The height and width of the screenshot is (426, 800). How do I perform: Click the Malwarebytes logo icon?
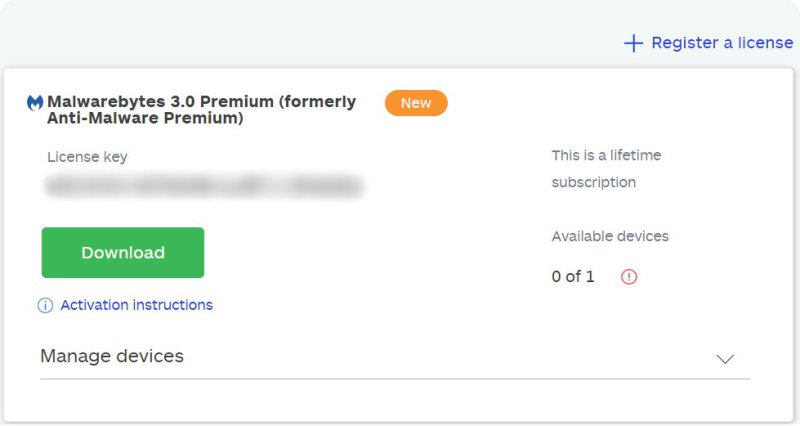pyautogui.click(x=35, y=103)
